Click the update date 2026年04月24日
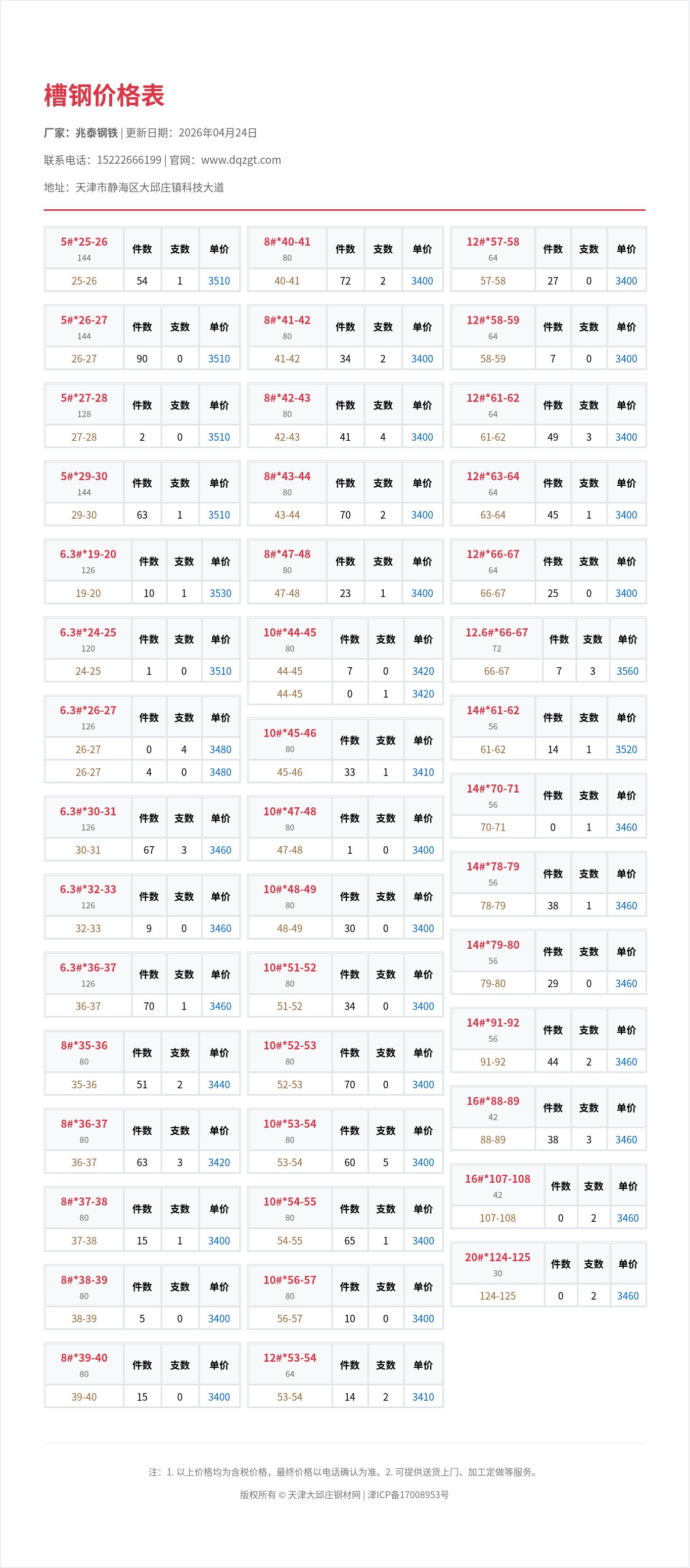The height and width of the screenshot is (1568, 690). tap(218, 133)
